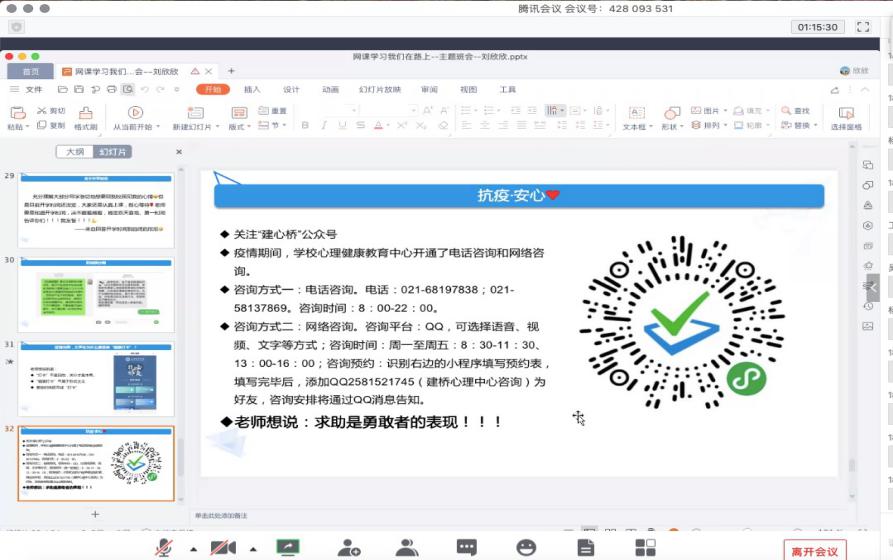Select slide 30 thumbnail

coord(96,294)
